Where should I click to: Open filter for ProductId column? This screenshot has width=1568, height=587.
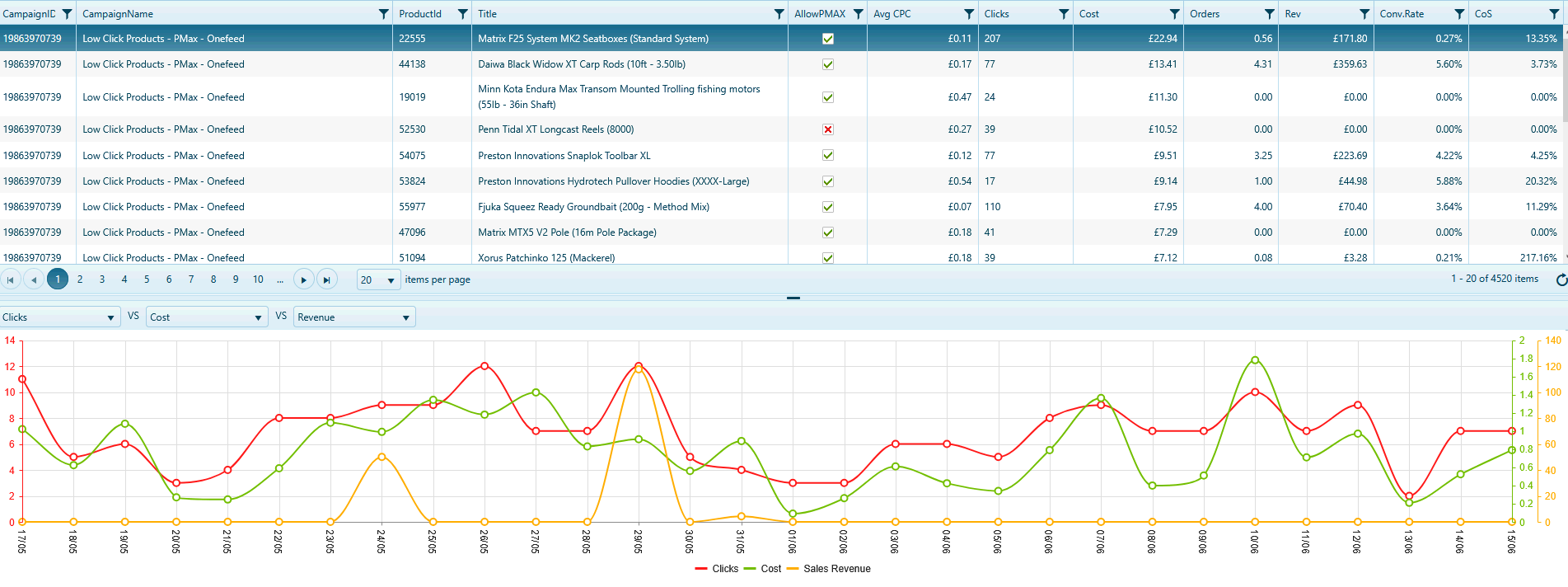point(462,14)
